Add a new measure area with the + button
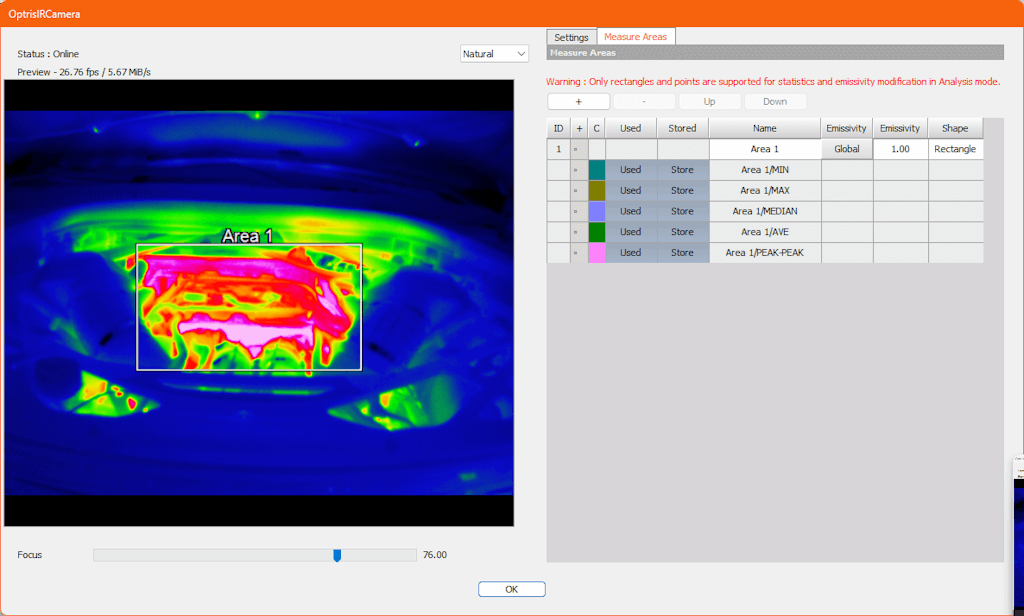Viewport: 1024px width, 616px height. pos(578,100)
